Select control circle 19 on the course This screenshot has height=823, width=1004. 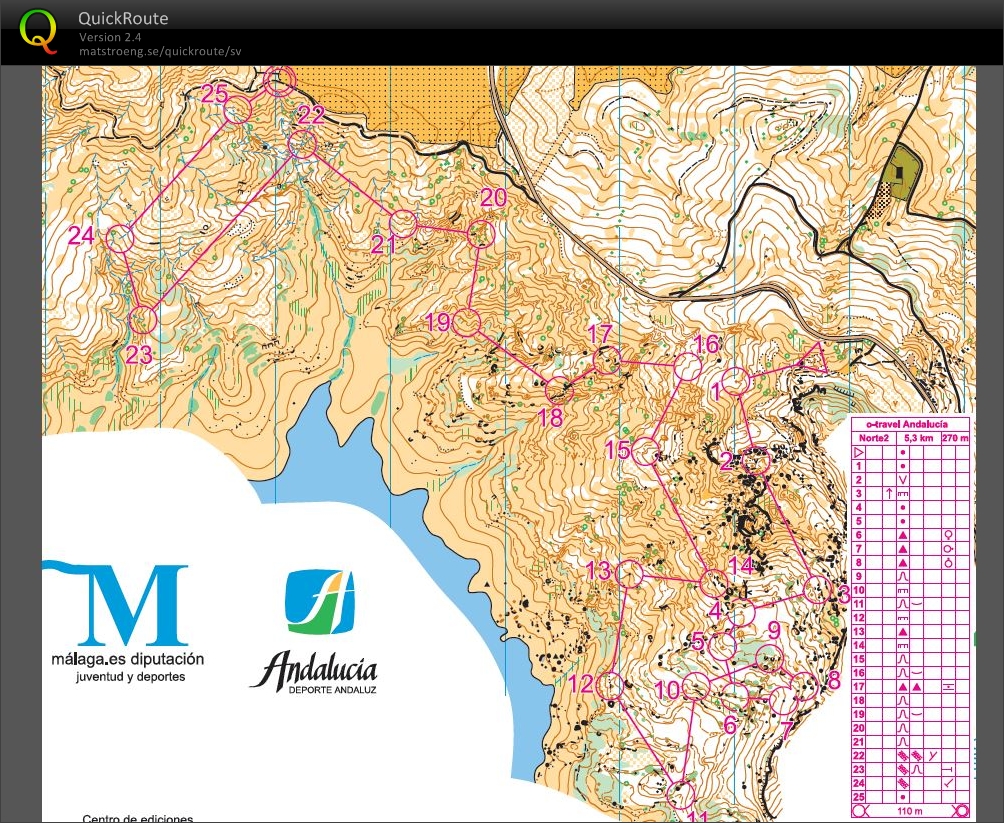click(x=466, y=322)
